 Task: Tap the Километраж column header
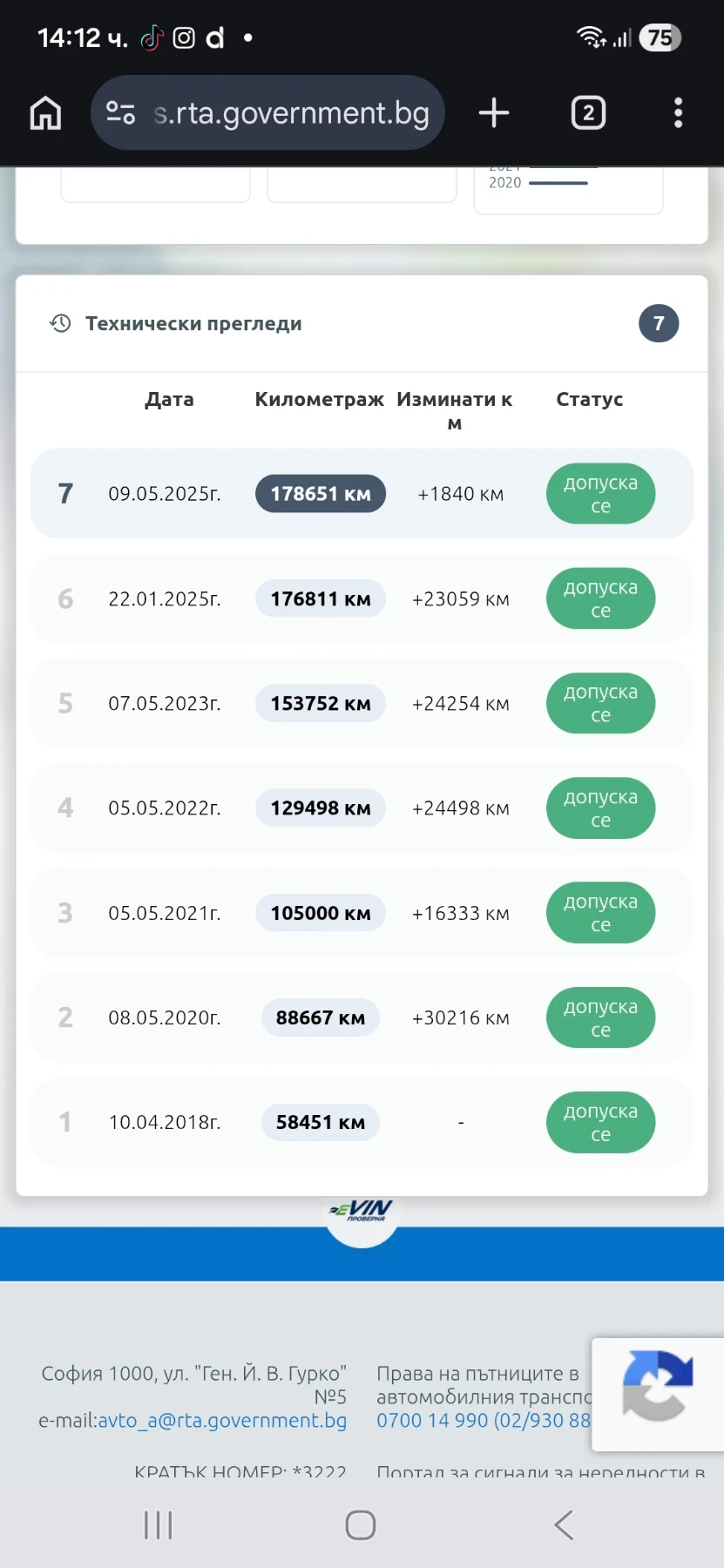319,400
